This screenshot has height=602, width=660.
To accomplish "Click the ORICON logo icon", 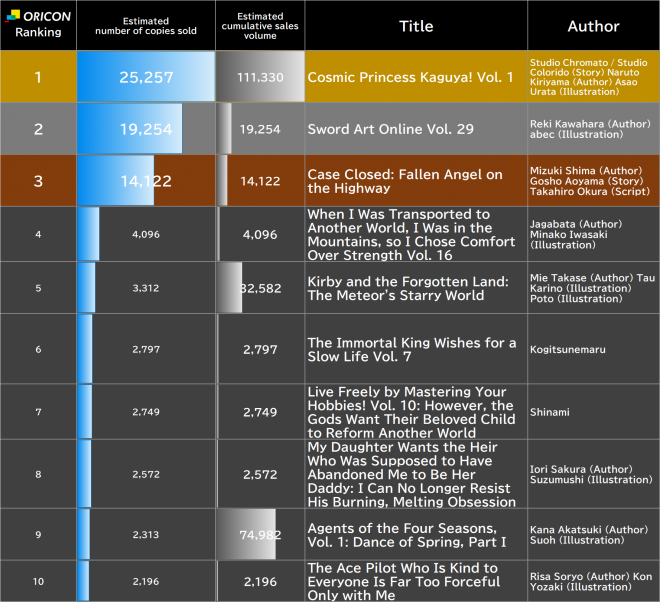I will 13,16.
